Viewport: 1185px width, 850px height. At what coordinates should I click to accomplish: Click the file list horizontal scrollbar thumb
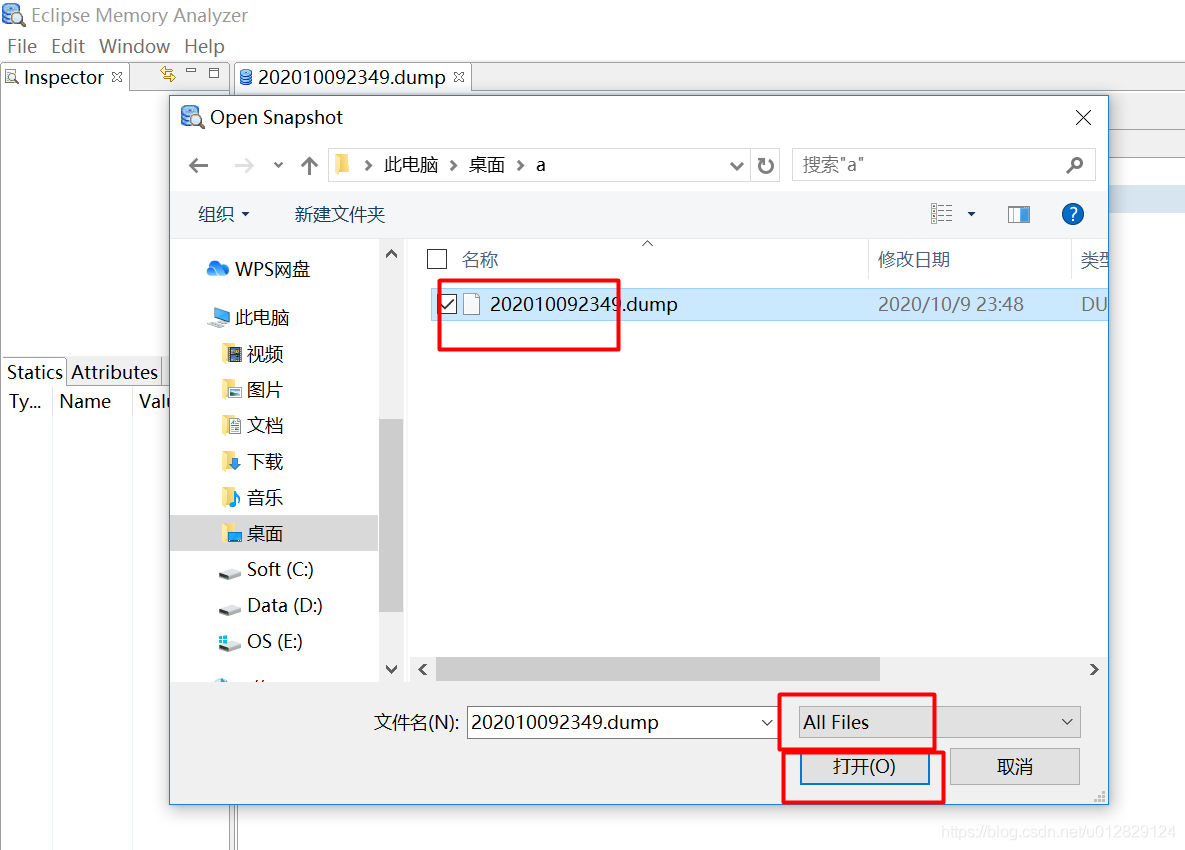pos(657,669)
